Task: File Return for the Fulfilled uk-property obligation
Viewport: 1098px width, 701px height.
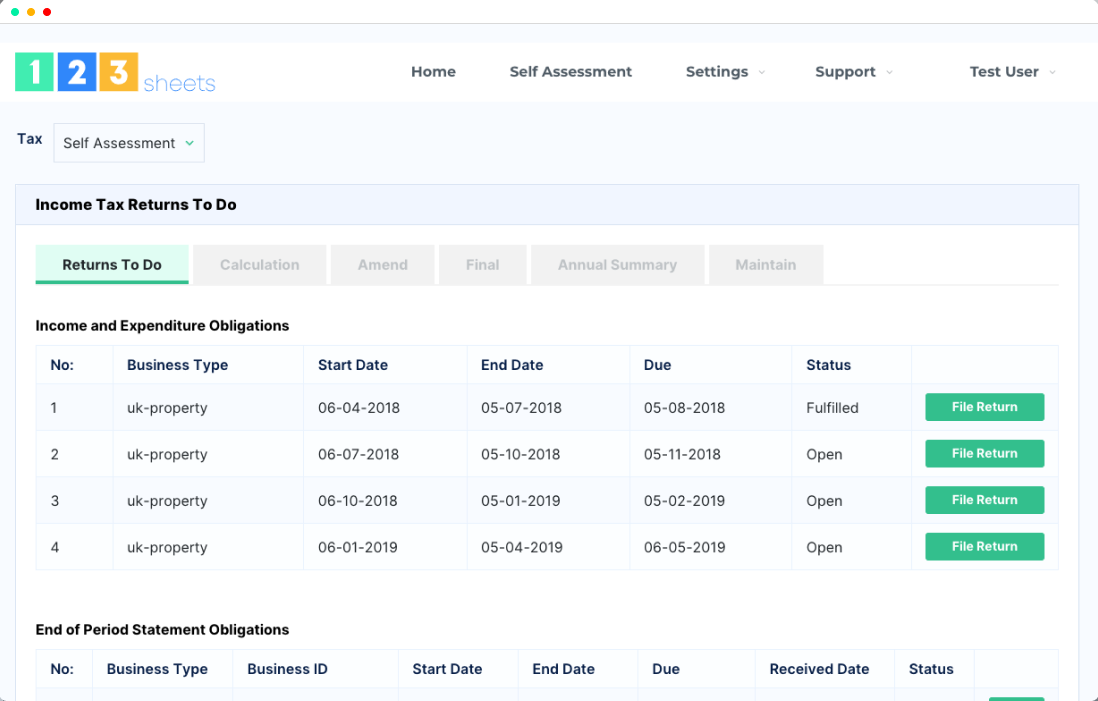Action: (x=984, y=407)
